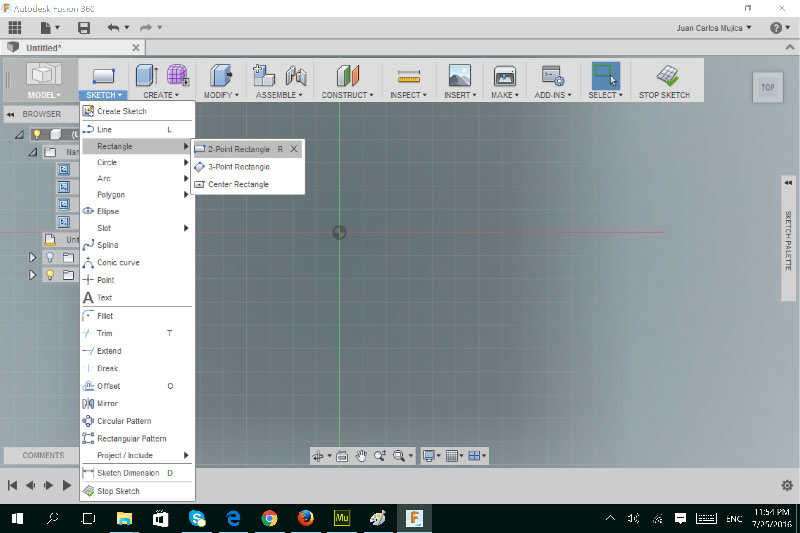Open the timeline settings gear
The image size is (800, 533).
click(x=787, y=485)
